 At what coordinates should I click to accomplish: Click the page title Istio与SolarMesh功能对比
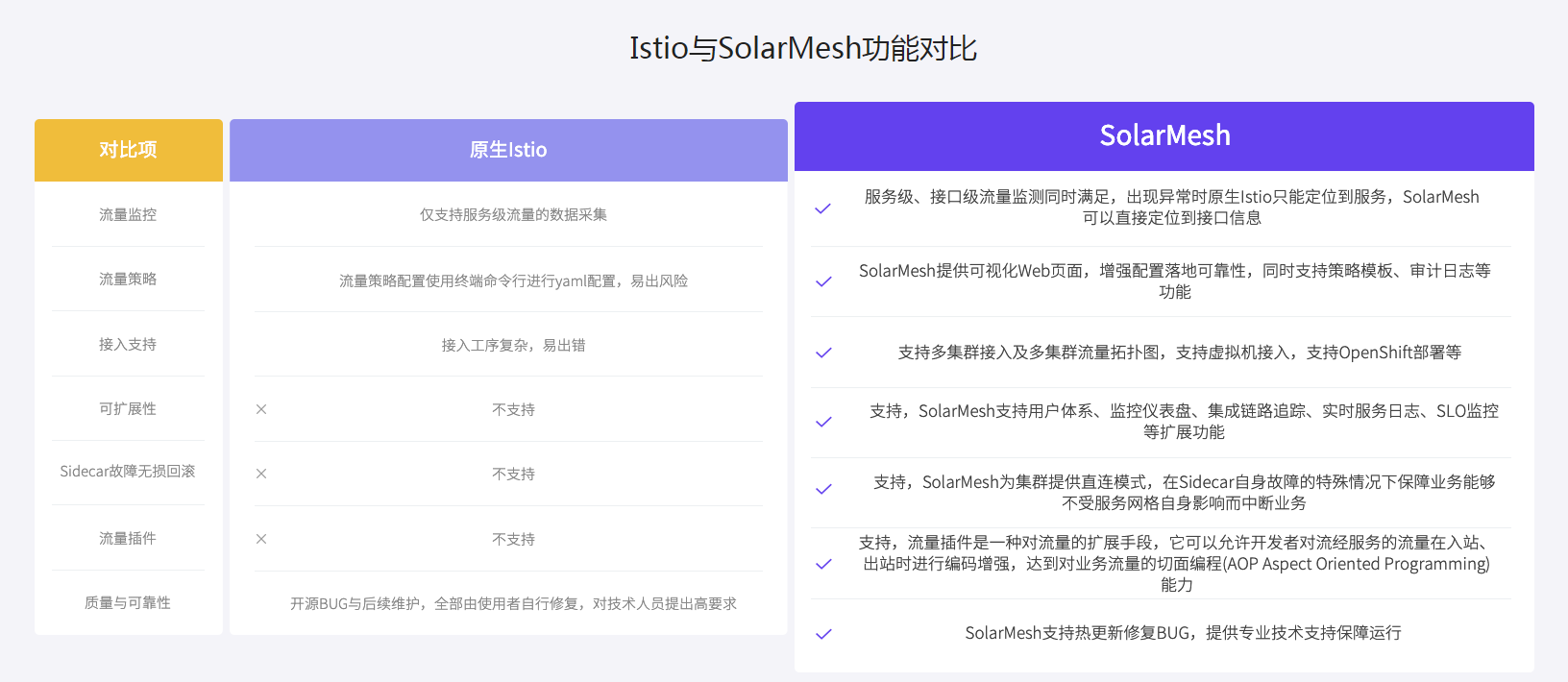[803, 48]
